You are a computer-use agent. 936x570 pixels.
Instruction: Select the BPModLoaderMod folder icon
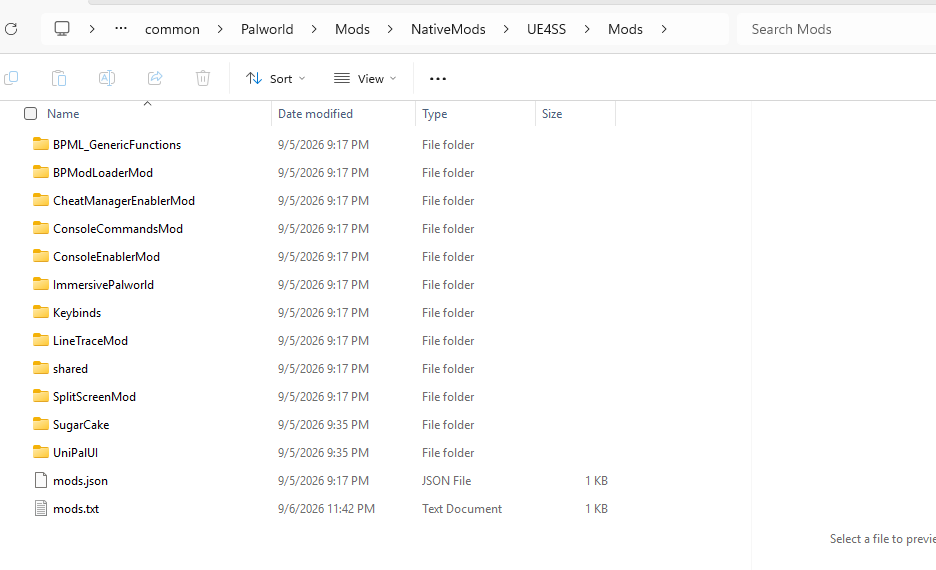(41, 172)
